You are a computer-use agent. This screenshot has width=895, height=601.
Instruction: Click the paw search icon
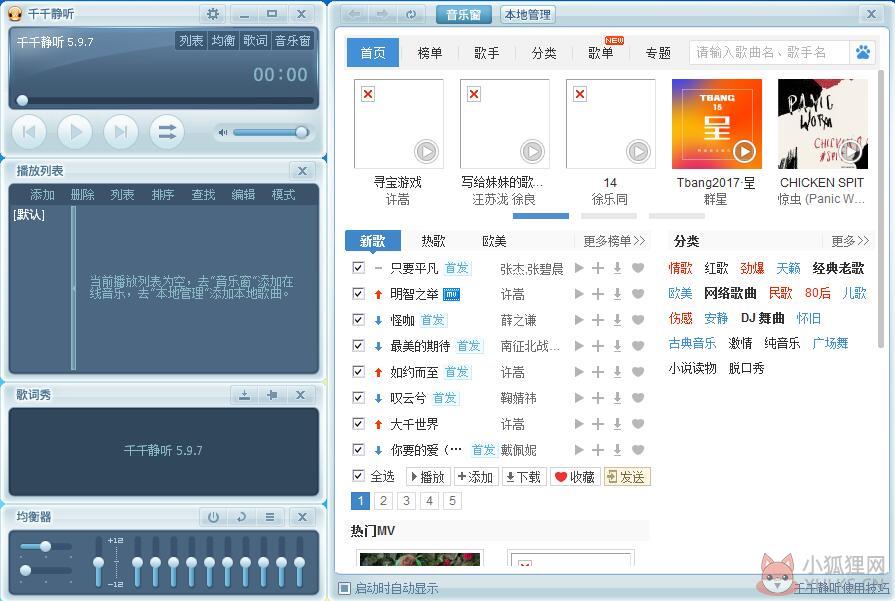pos(862,53)
